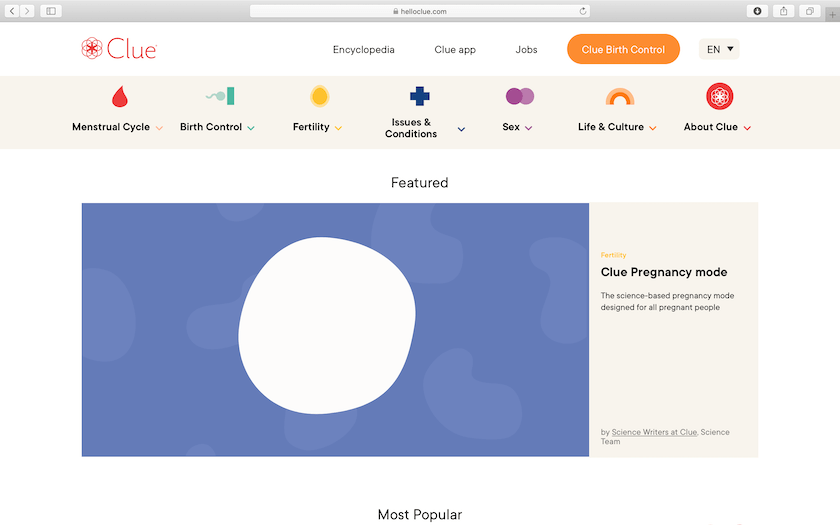
Task: Click the yellow egg Fertility icon
Action: coord(319,96)
